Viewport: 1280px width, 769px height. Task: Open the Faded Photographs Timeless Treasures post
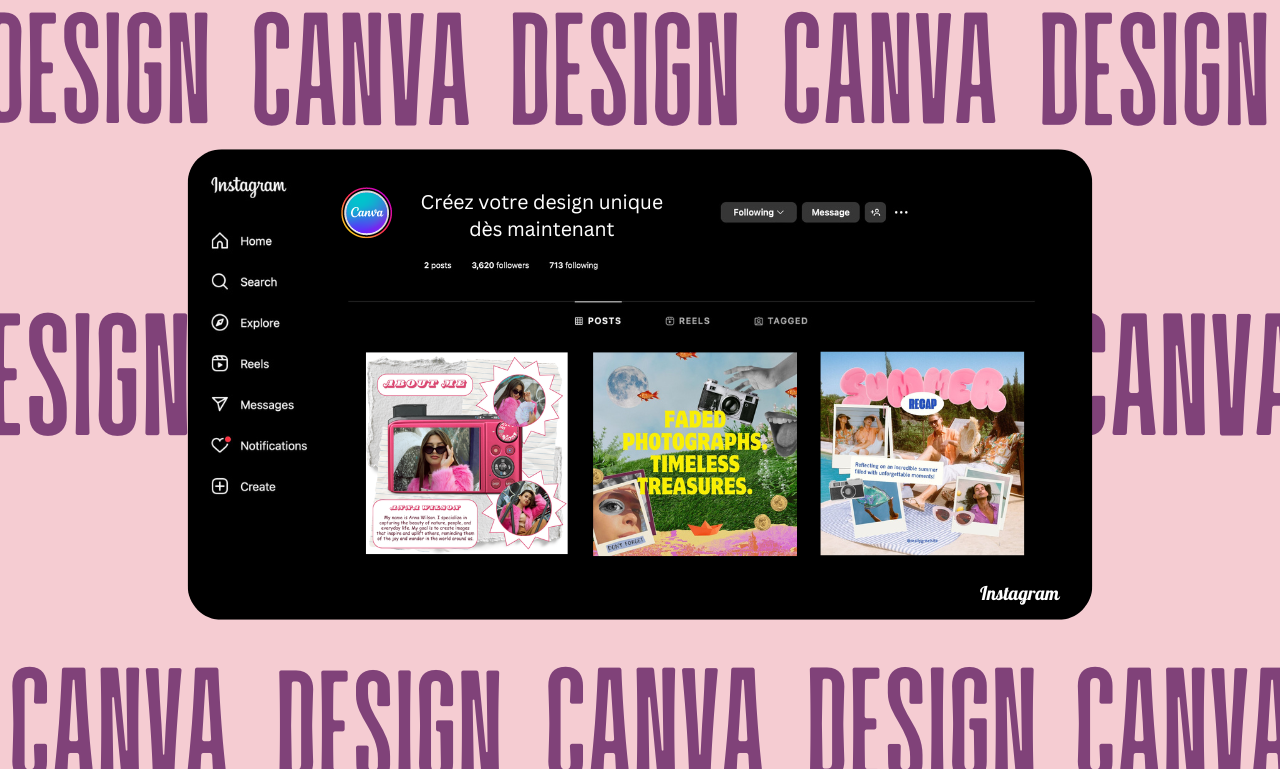pos(695,453)
